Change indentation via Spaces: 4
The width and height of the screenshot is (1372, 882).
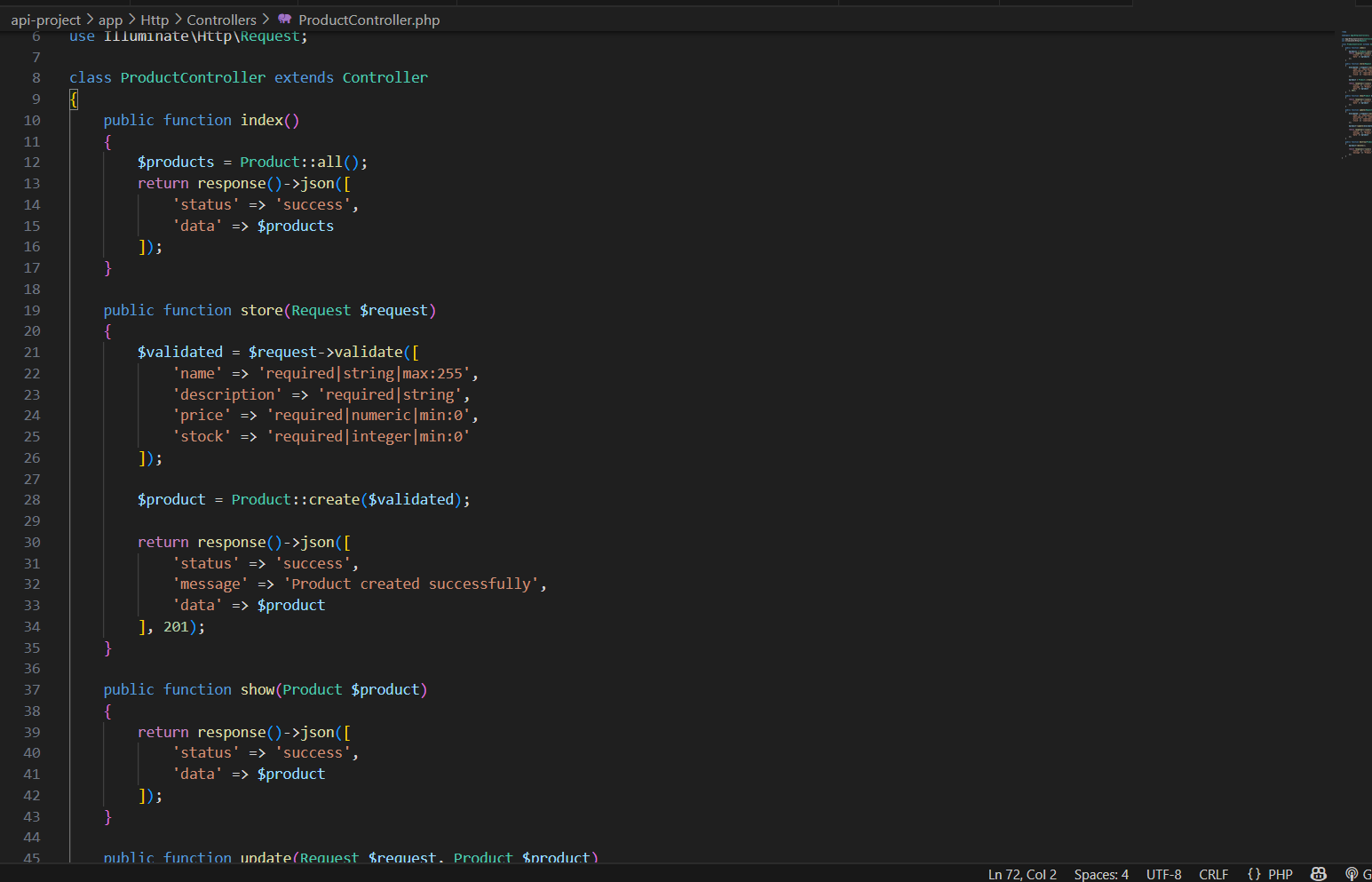pos(1101,874)
